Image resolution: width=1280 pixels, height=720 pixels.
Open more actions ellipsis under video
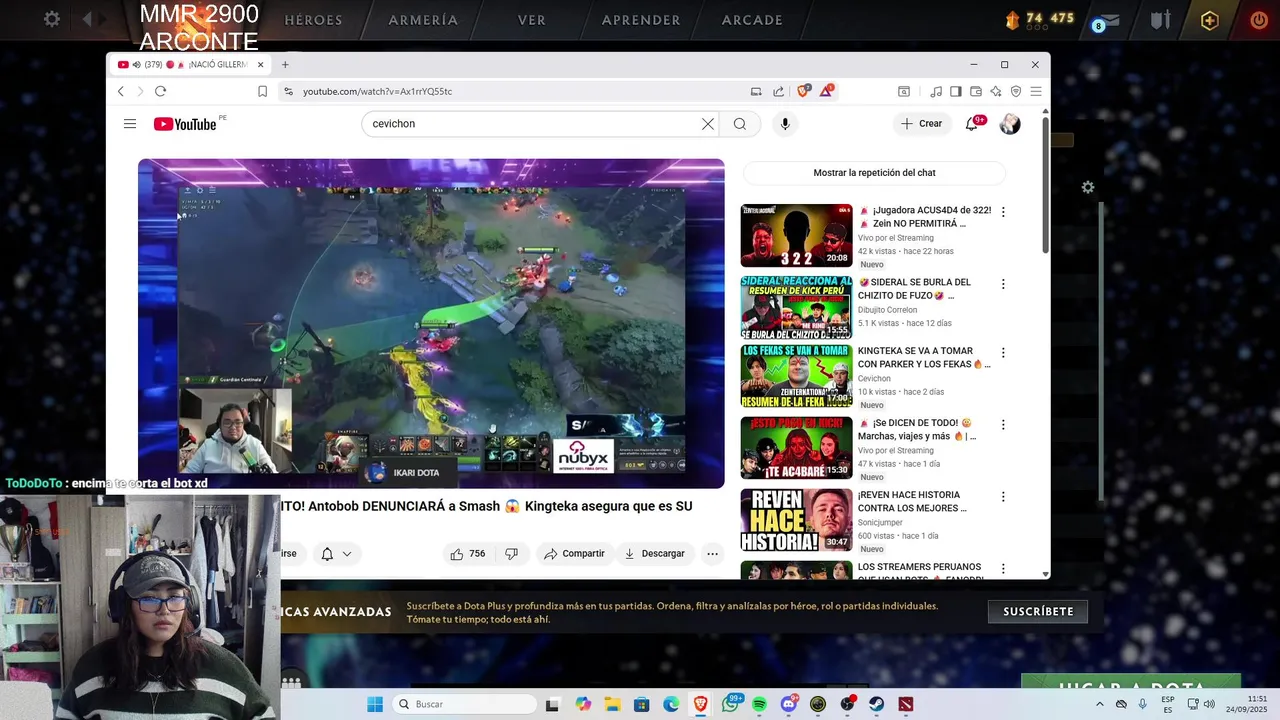click(x=712, y=554)
